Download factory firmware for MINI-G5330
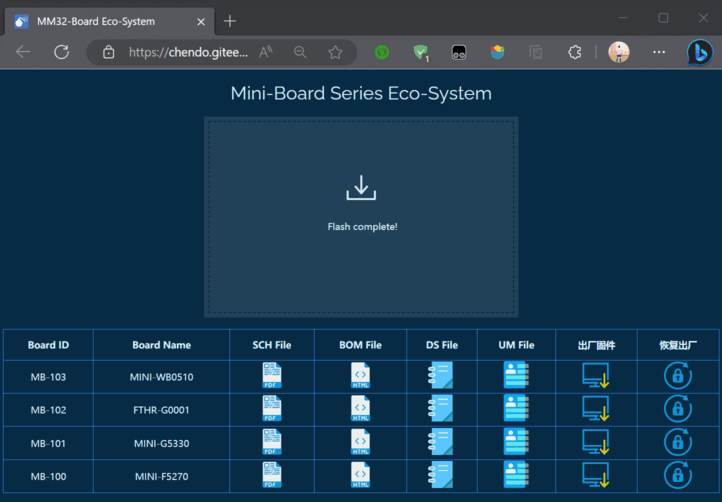This screenshot has height=502, width=722. click(596, 442)
